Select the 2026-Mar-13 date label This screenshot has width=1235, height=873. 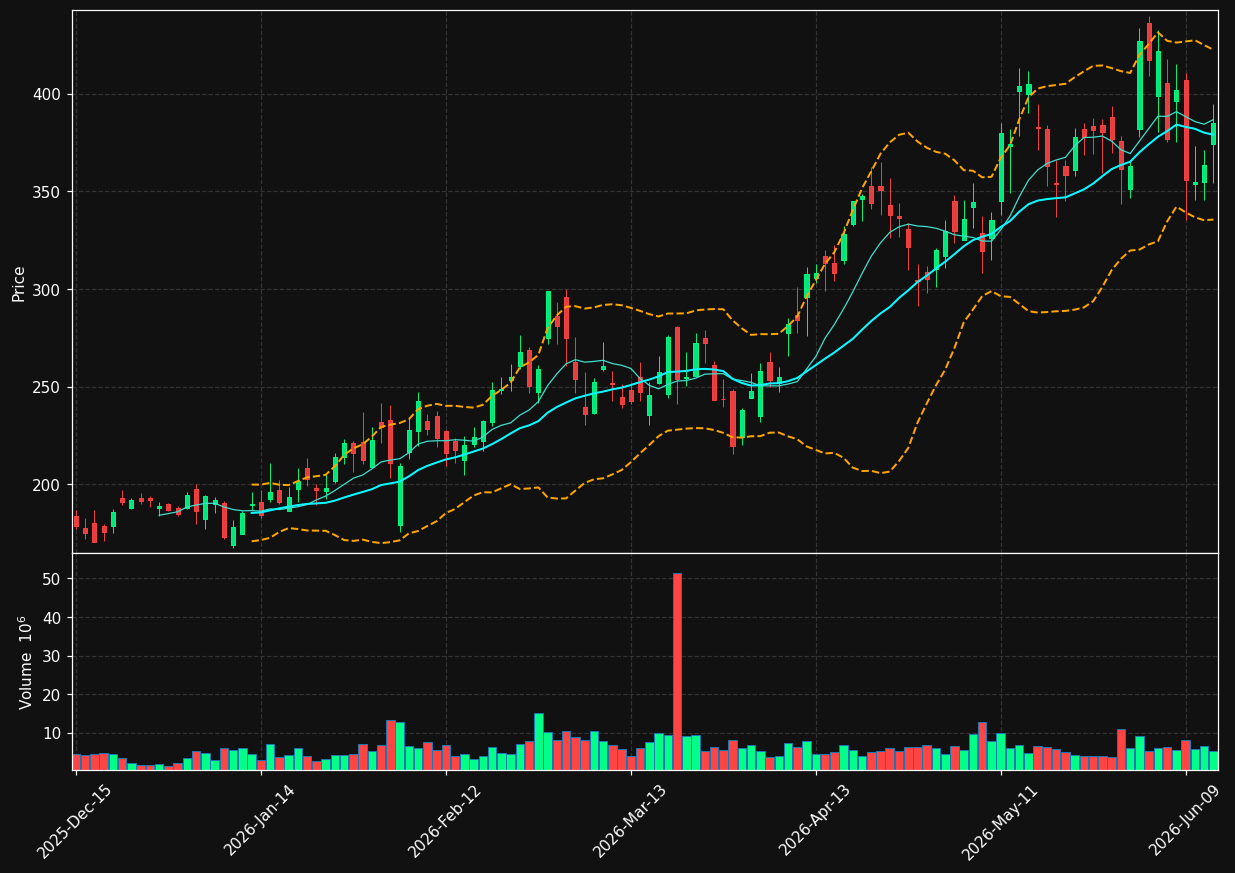(630, 820)
